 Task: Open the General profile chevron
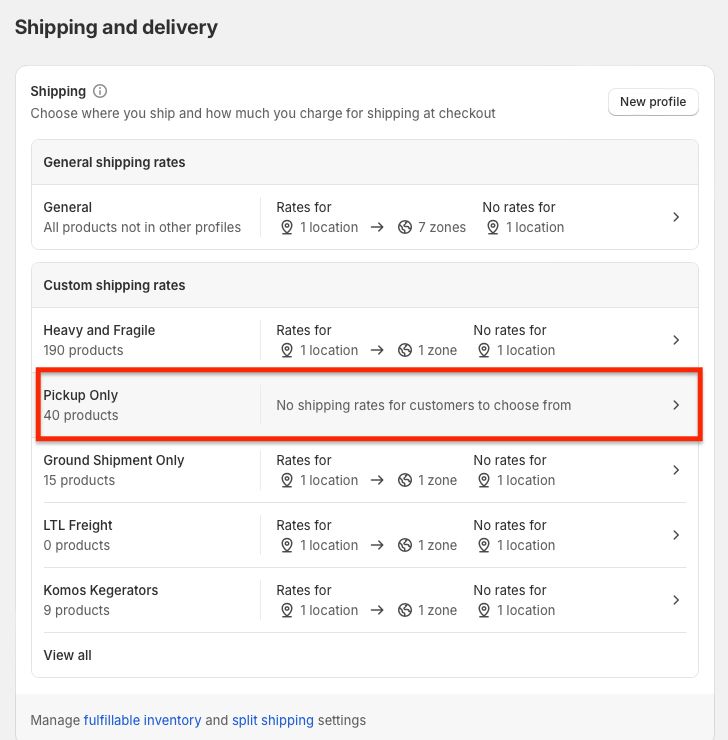pos(676,217)
